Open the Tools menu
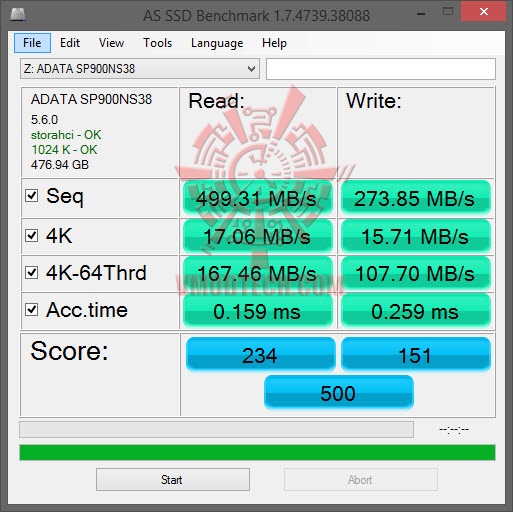513x512 pixels. pyautogui.click(x=157, y=43)
